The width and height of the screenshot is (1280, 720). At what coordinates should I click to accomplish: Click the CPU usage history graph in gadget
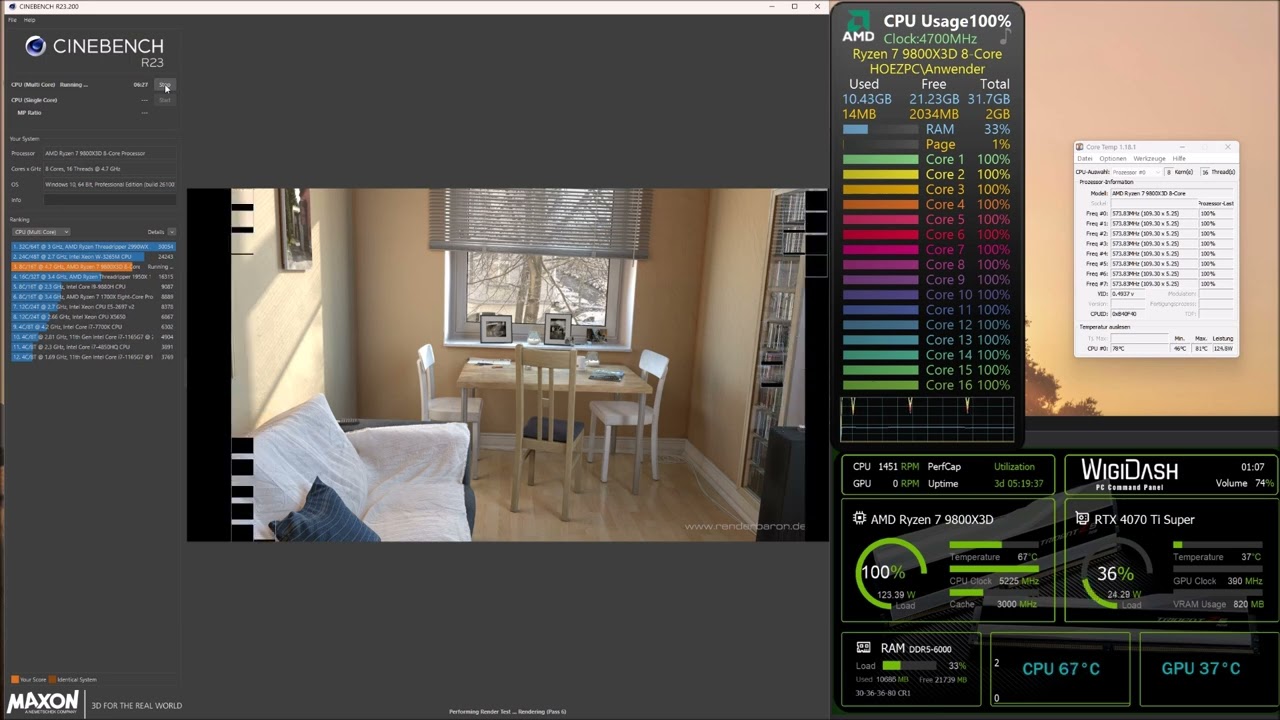coord(927,418)
